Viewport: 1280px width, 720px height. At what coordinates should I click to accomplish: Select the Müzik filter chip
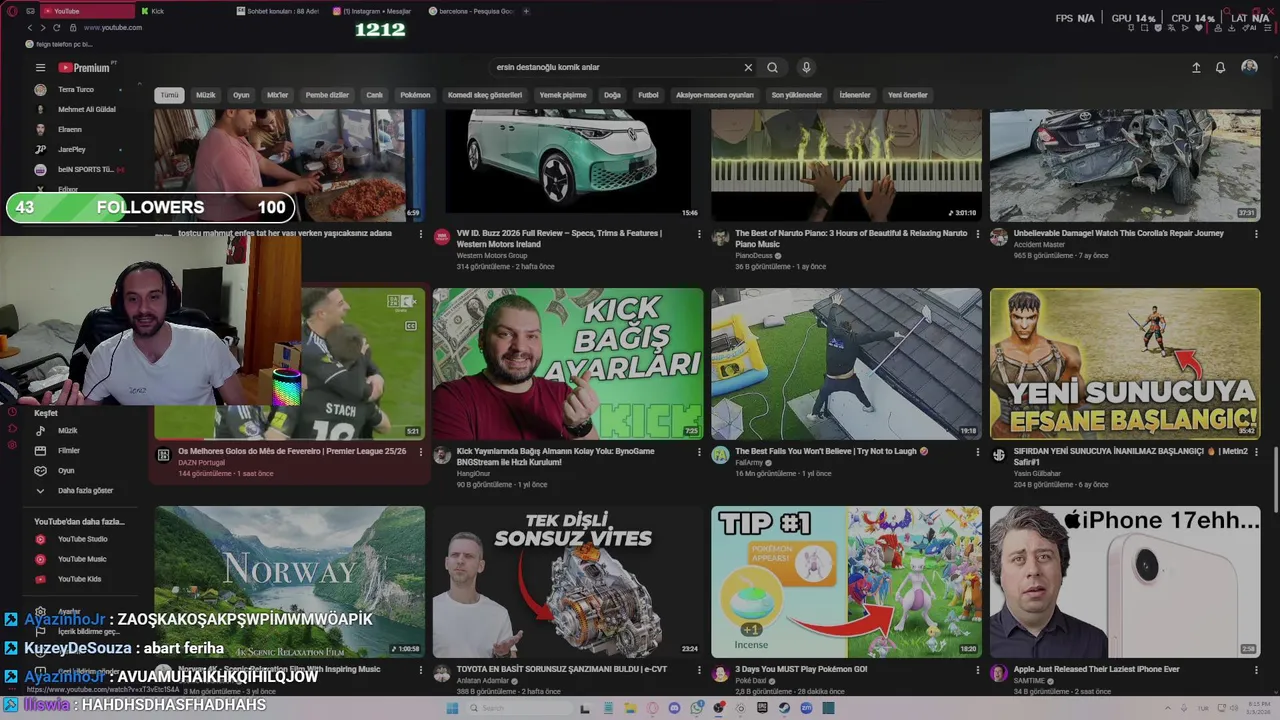click(206, 95)
